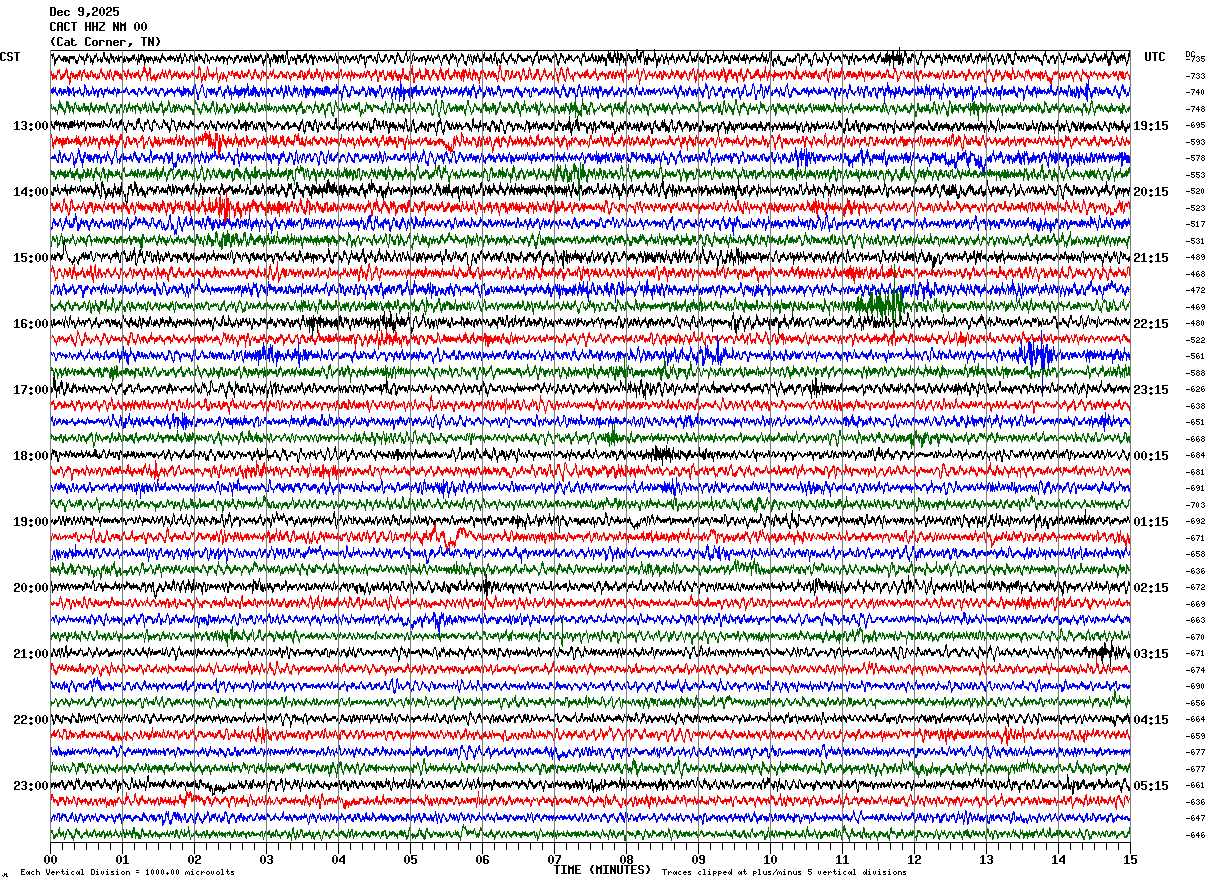Screen dimensions: 1210x886
Task: Click the 15 minute axis tick label
Action: (x=1130, y=859)
